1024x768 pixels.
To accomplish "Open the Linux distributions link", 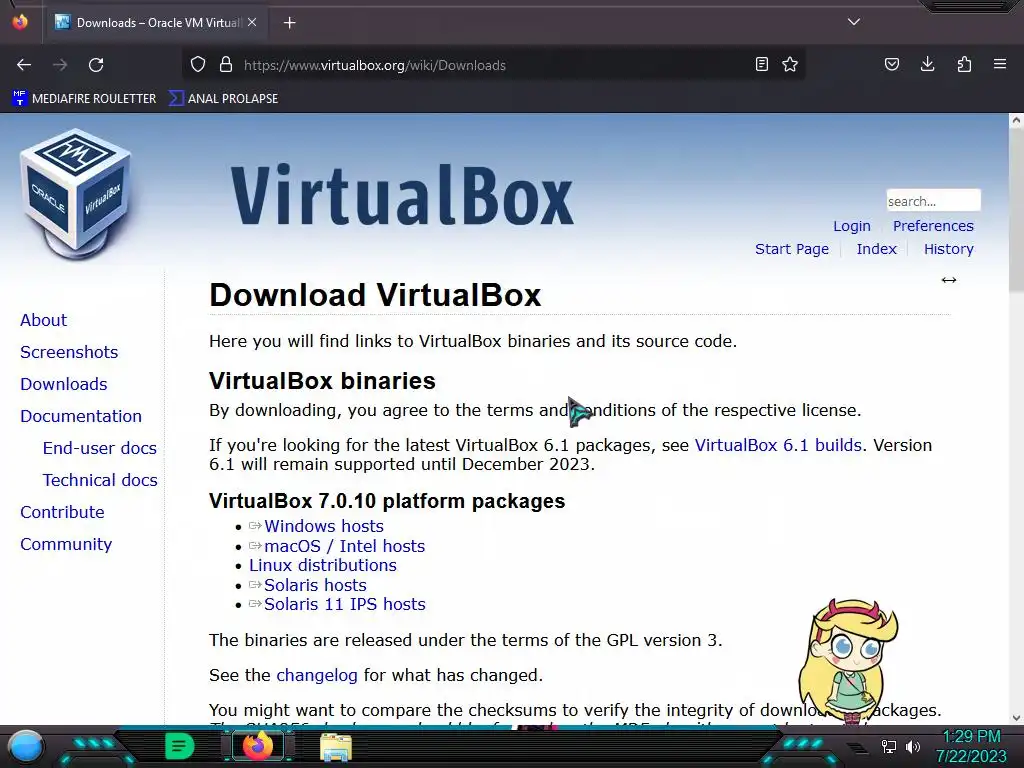I will point(323,566).
